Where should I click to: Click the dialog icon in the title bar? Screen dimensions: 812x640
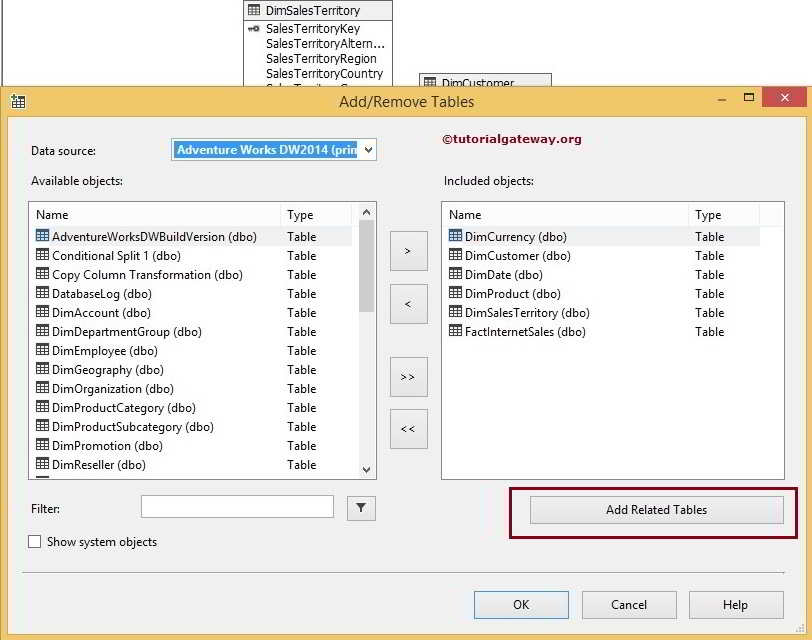pos(17,101)
